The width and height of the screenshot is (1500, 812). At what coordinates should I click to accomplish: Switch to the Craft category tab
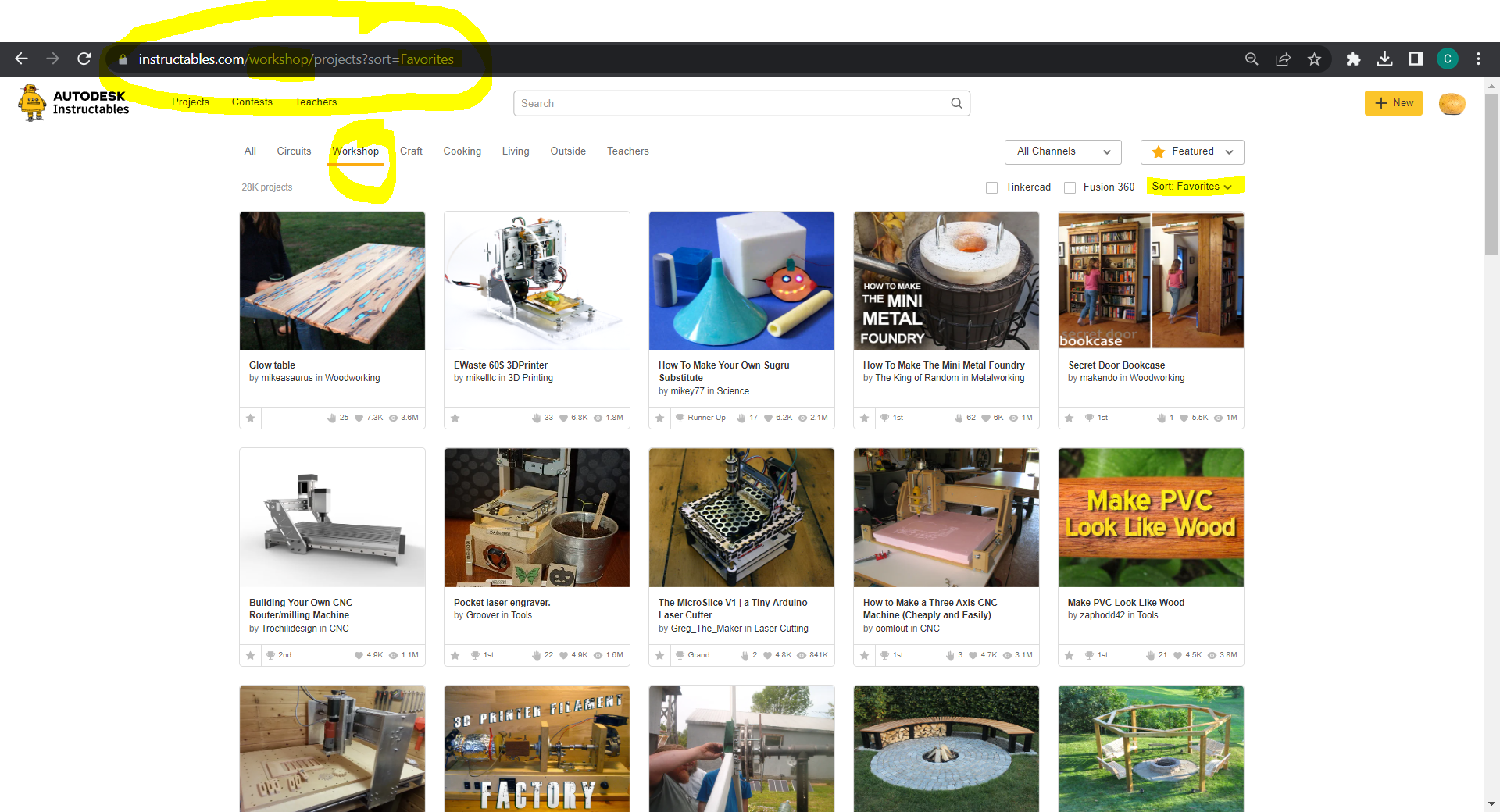411,151
